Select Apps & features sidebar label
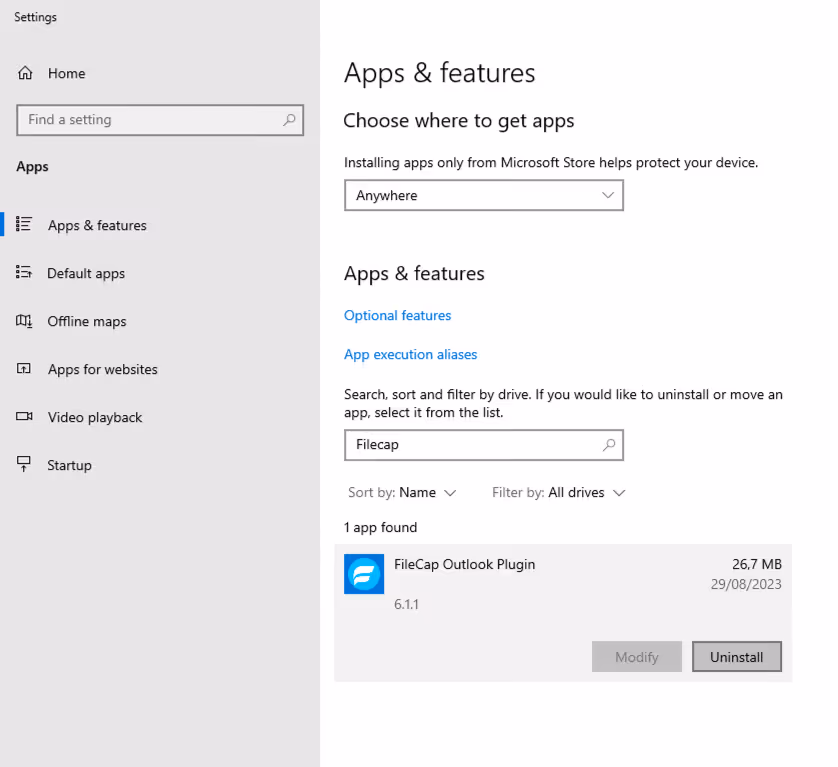The height and width of the screenshot is (767, 838). 97,226
